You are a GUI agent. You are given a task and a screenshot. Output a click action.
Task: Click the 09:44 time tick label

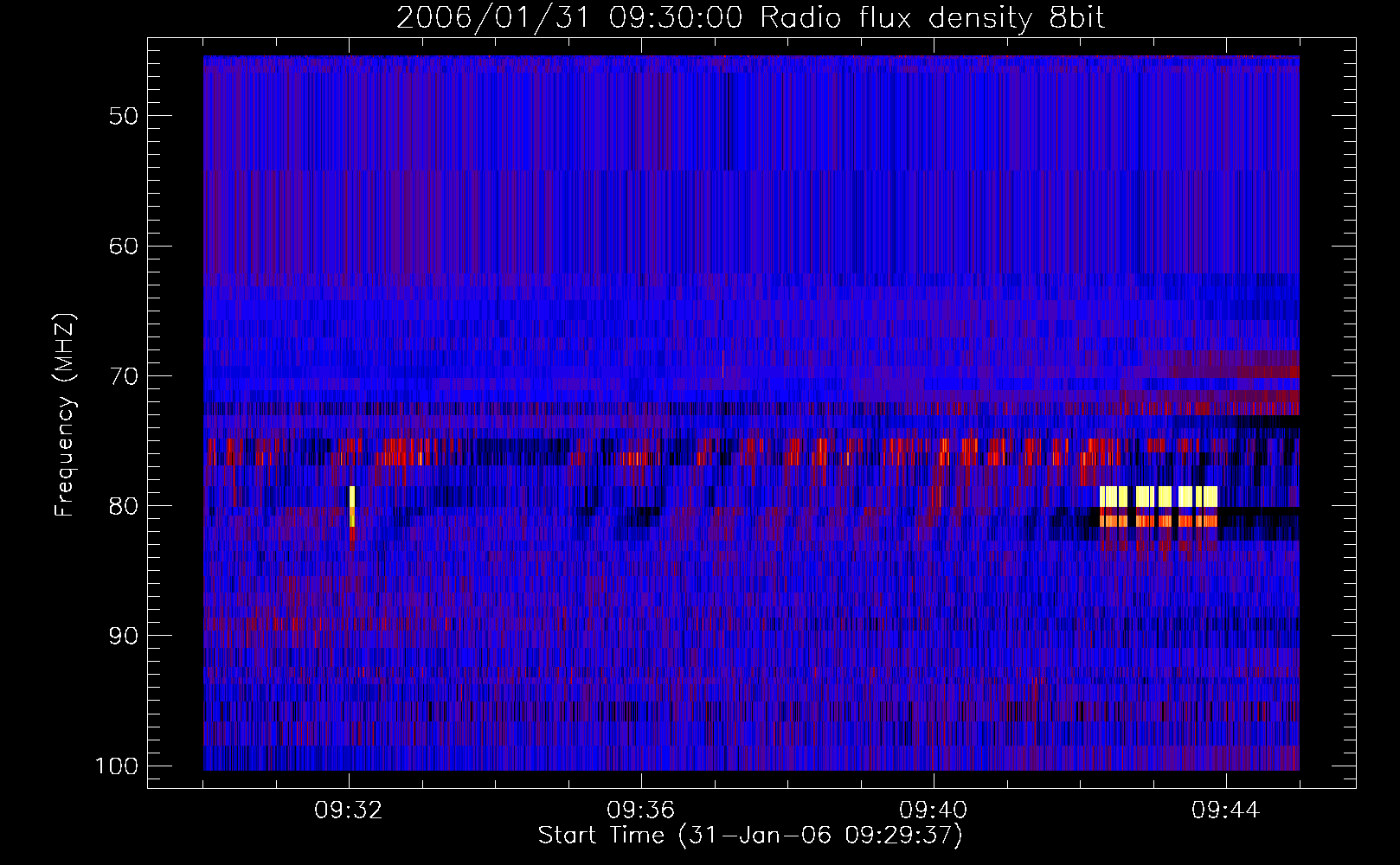click(1226, 811)
